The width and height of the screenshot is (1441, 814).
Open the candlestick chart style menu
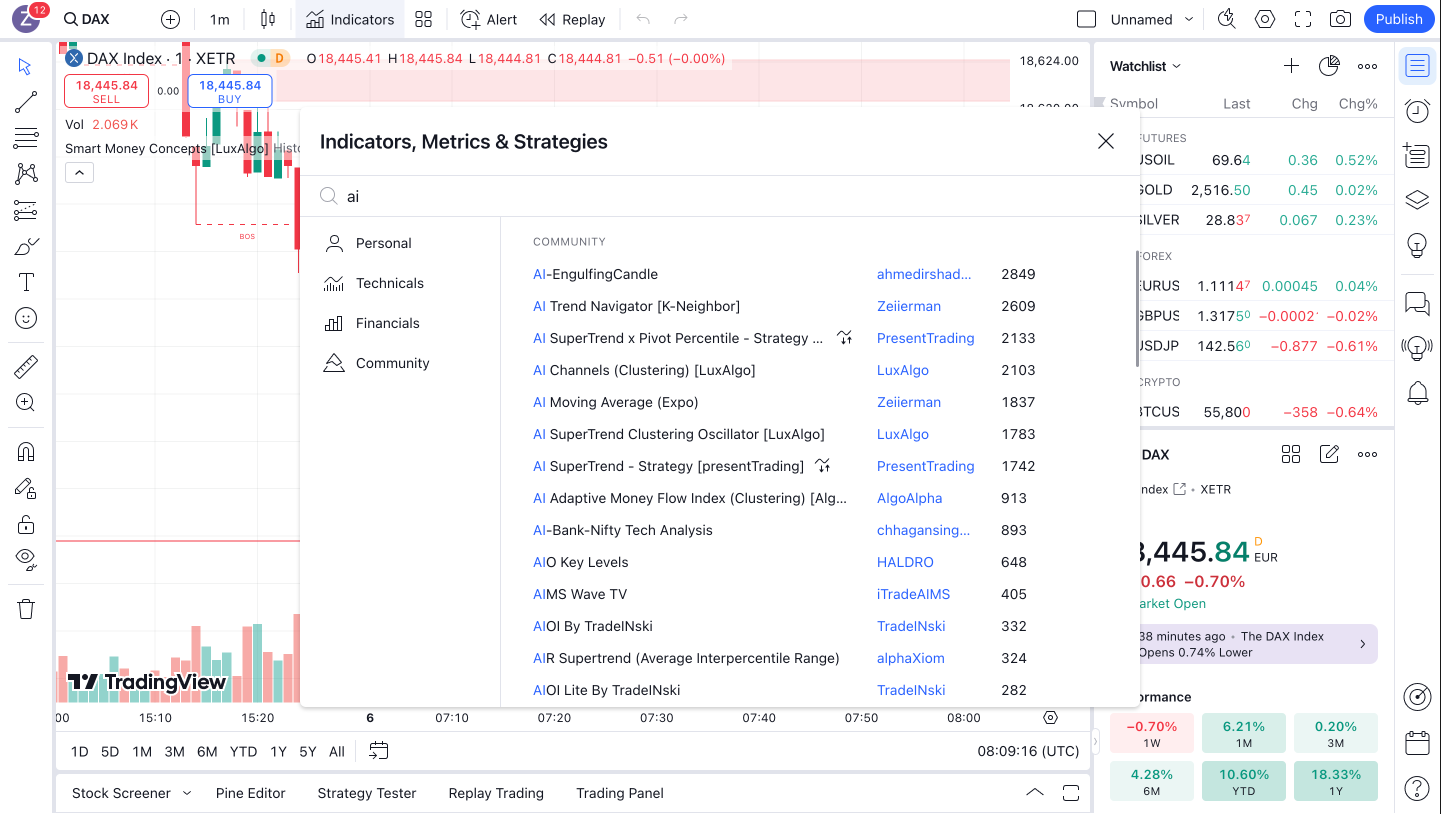point(267,19)
